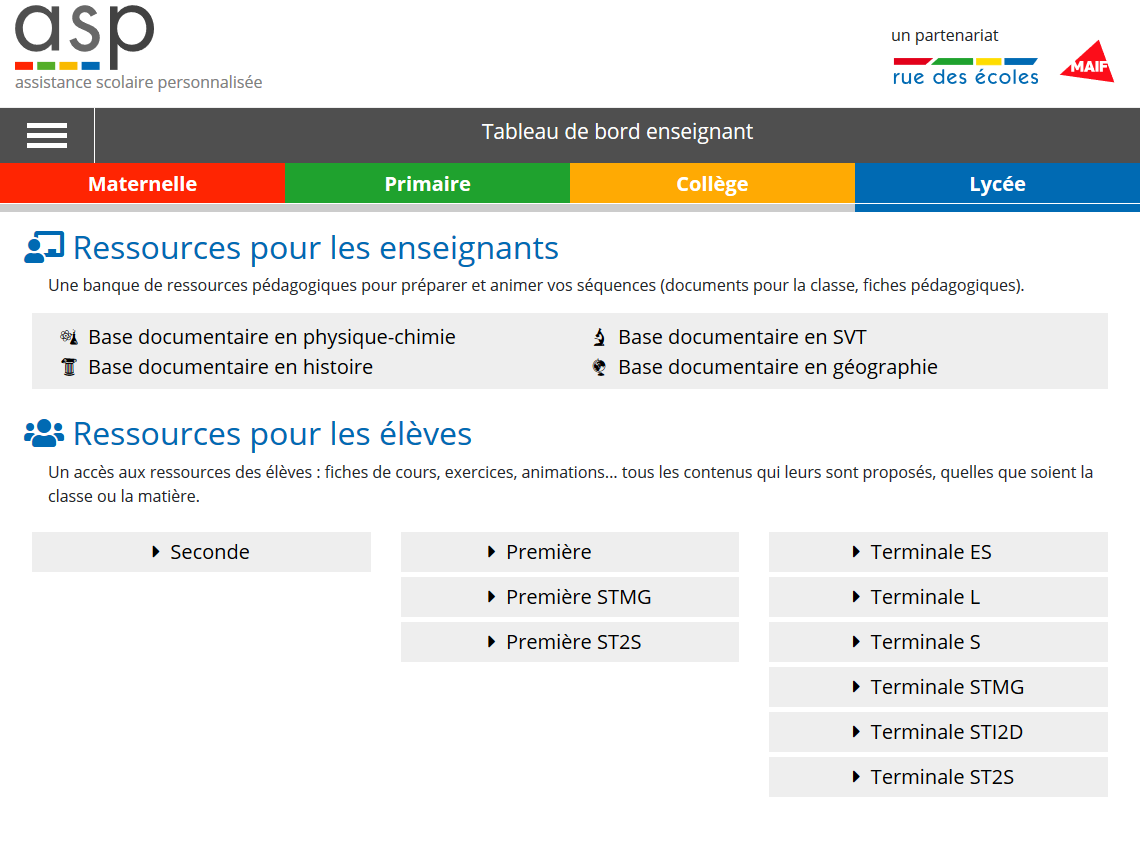Click the globe icon for géographie

coord(600,367)
